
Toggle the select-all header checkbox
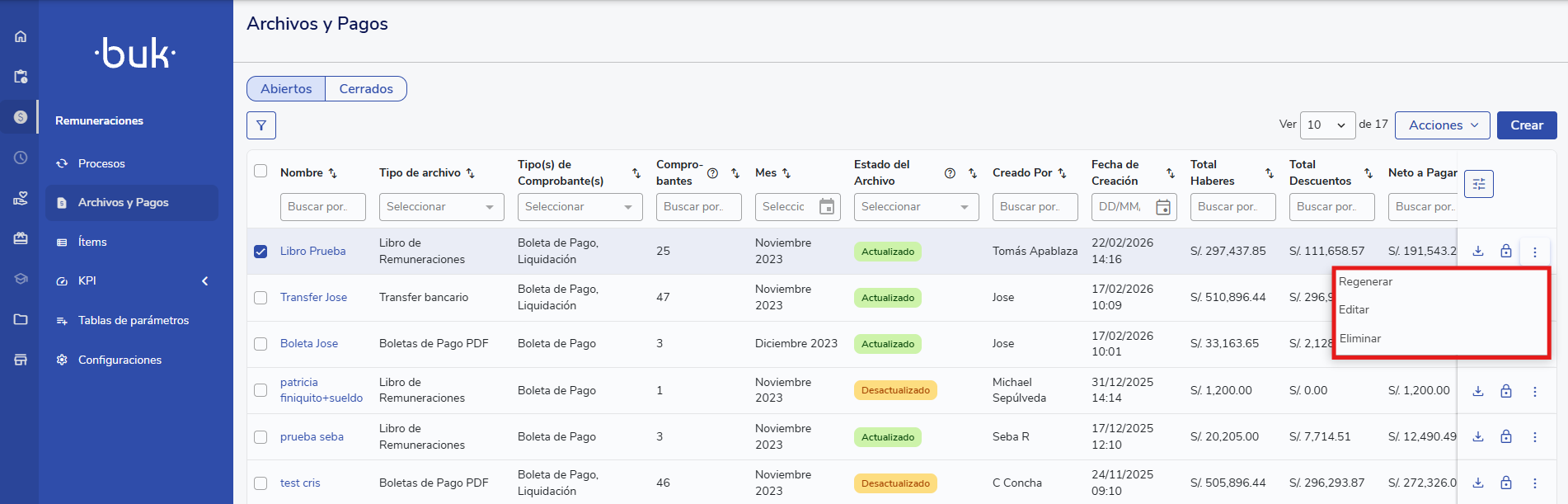pyautogui.click(x=261, y=171)
